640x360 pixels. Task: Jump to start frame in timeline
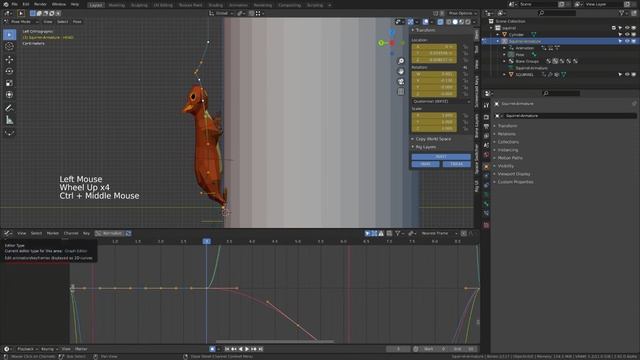click(227, 349)
